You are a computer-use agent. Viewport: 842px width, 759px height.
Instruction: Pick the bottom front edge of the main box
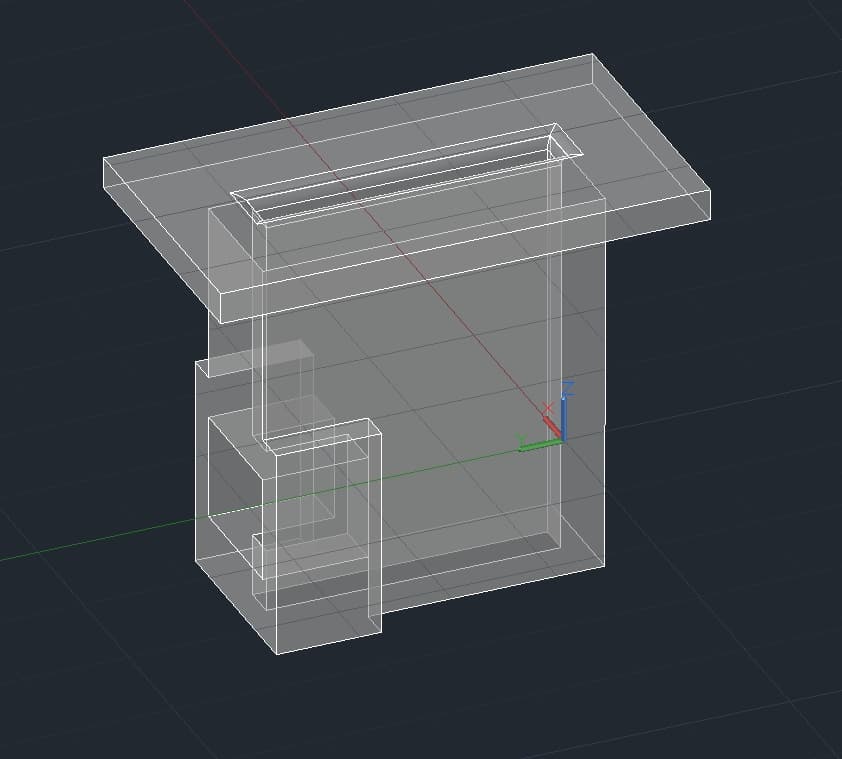pyautogui.click(x=493, y=589)
